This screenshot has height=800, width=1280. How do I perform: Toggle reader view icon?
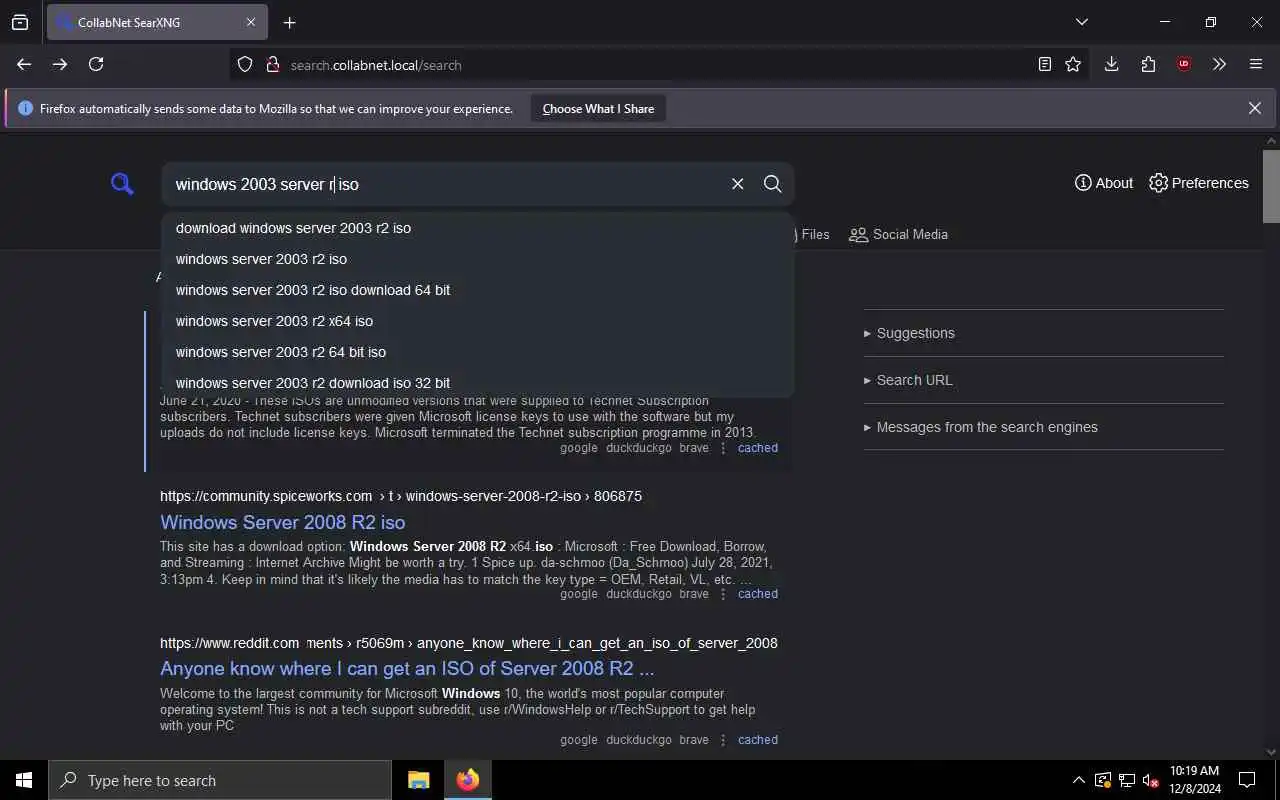pyautogui.click(x=1044, y=64)
